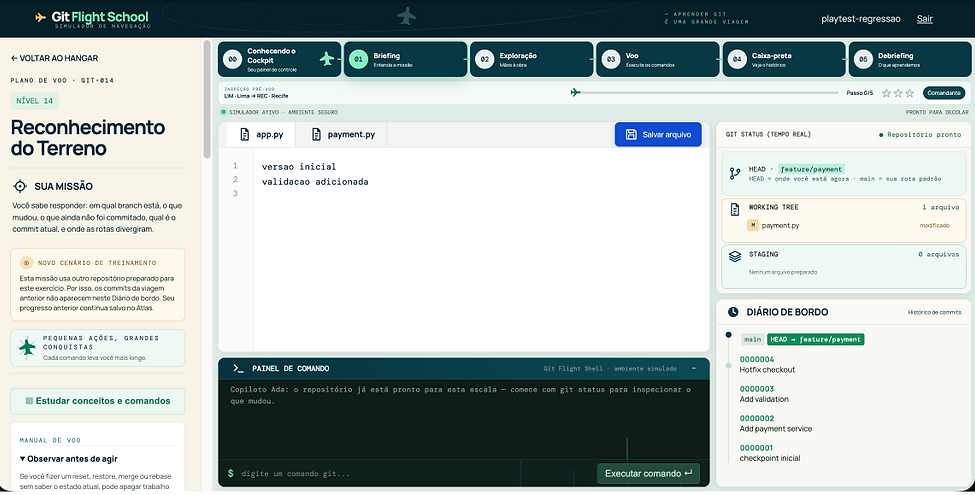Click the Histórico de commits label

[935, 312]
